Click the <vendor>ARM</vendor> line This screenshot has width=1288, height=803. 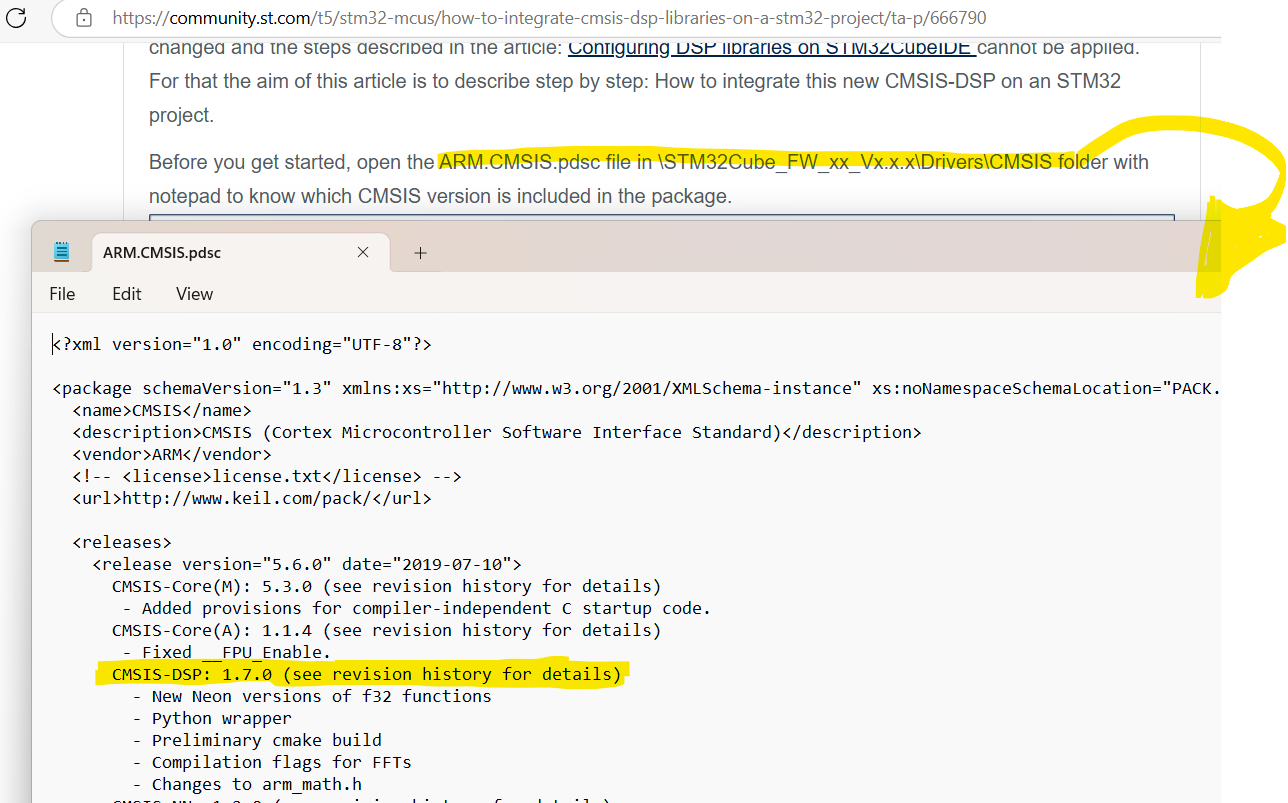click(172, 454)
